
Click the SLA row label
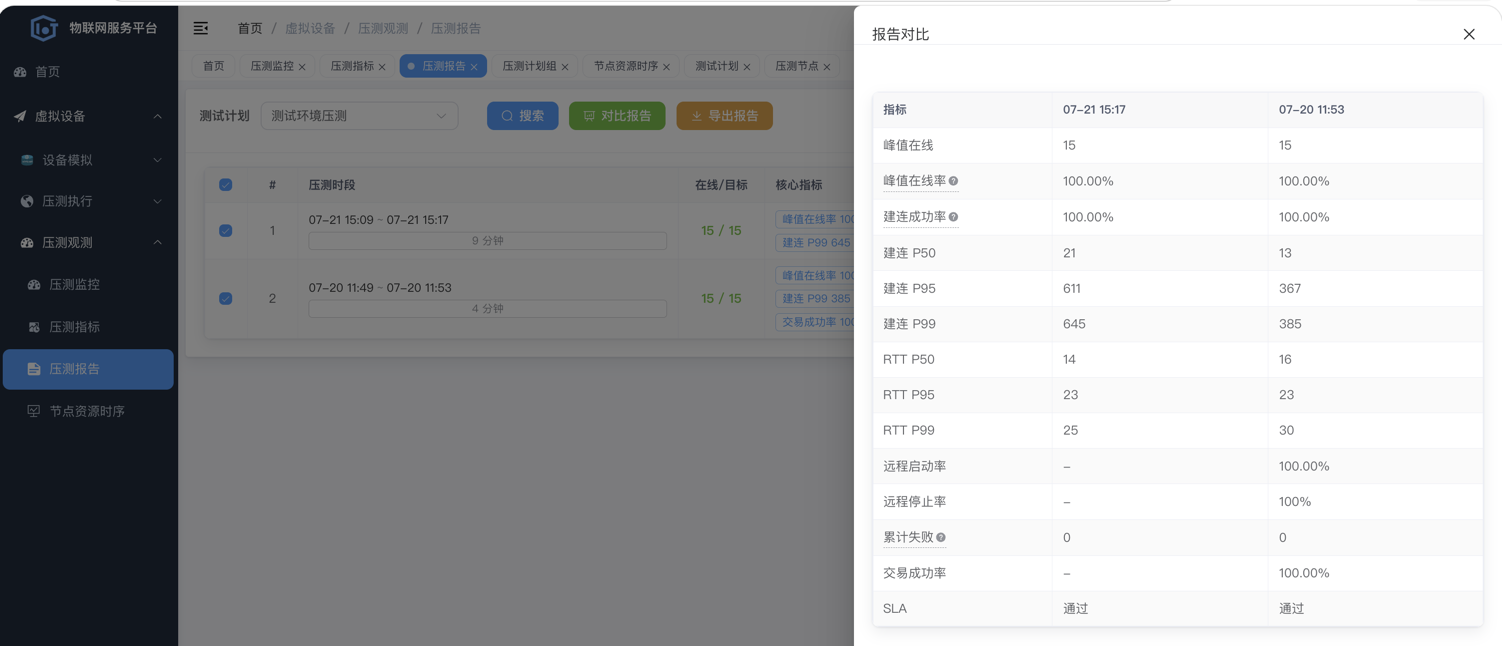(x=895, y=608)
